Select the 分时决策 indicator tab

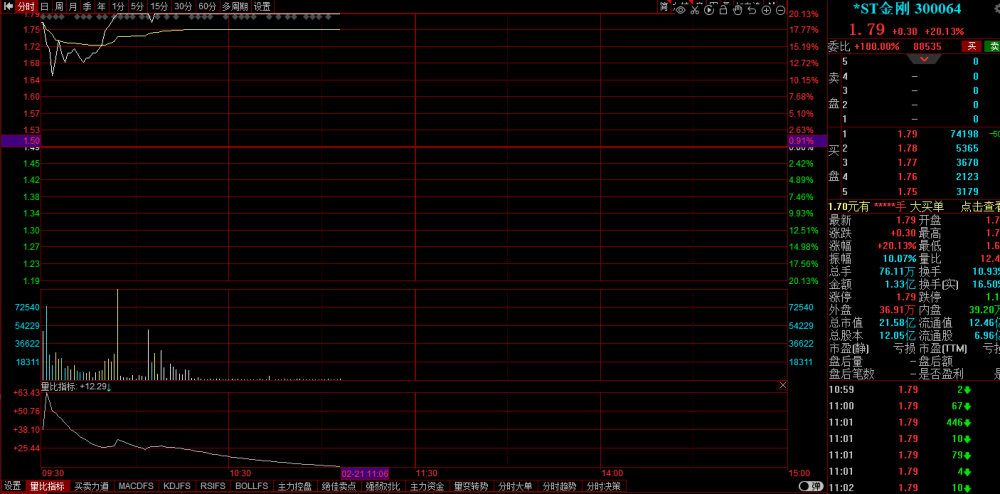click(x=603, y=486)
